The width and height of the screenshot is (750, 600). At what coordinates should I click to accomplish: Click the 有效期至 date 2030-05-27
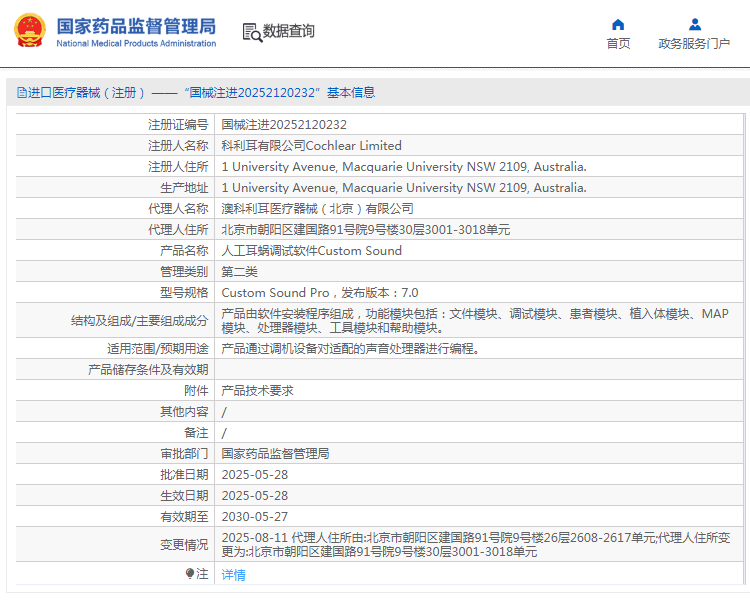254,517
